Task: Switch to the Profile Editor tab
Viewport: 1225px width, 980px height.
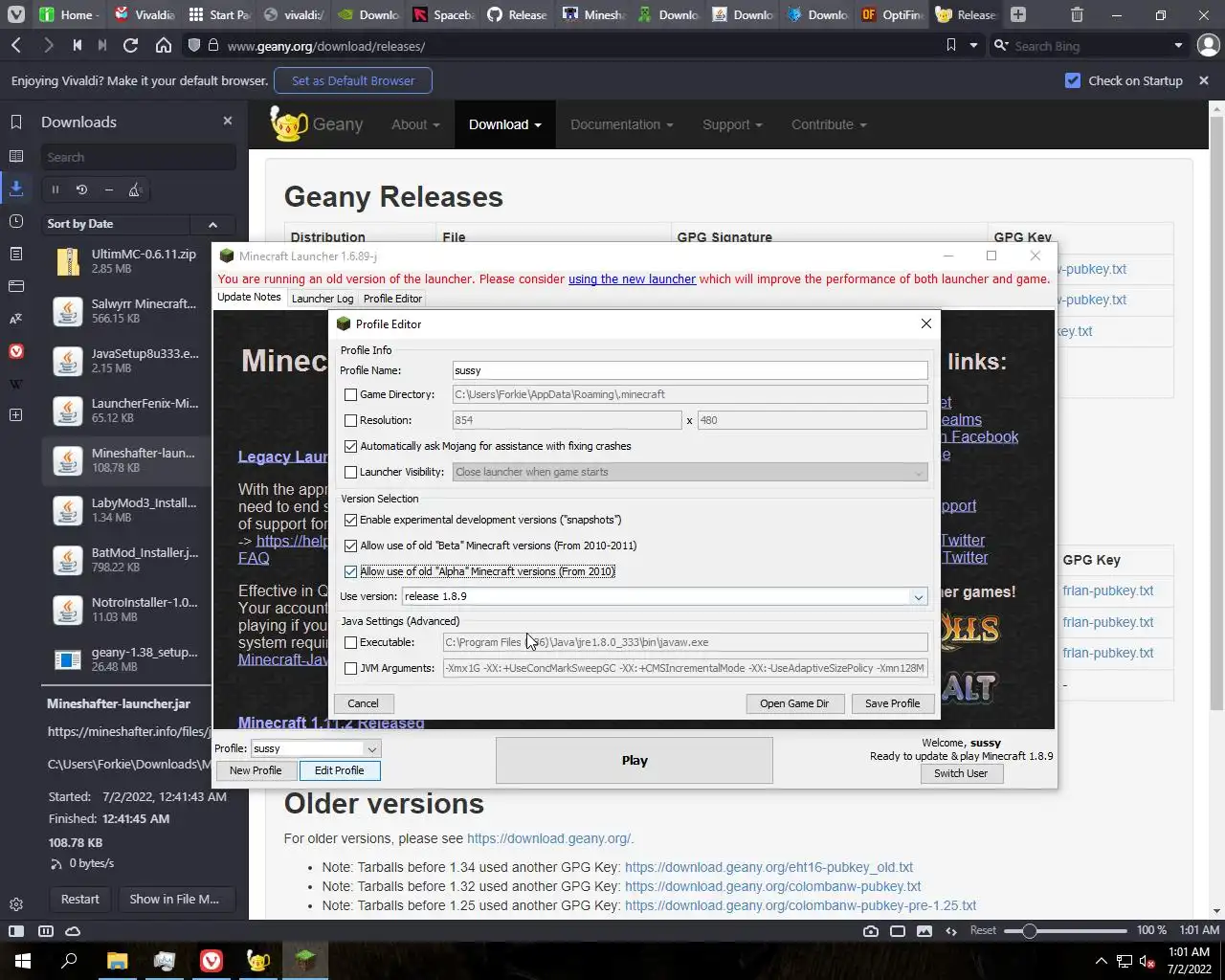Action: 392,299
